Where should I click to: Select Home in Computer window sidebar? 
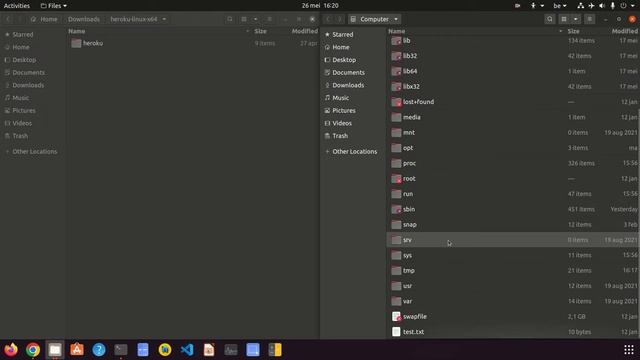353,47
